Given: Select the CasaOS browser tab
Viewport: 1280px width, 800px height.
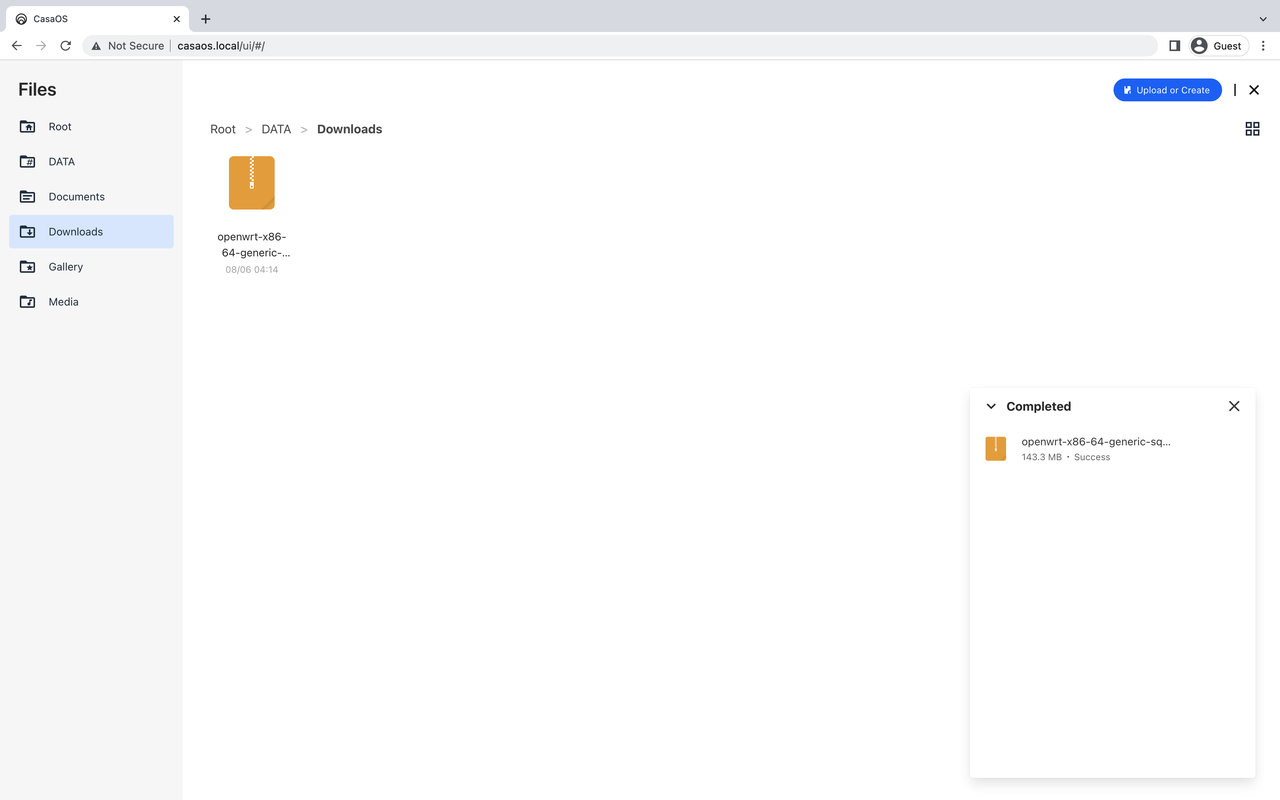Looking at the screenshot, I should coord(95,19).
